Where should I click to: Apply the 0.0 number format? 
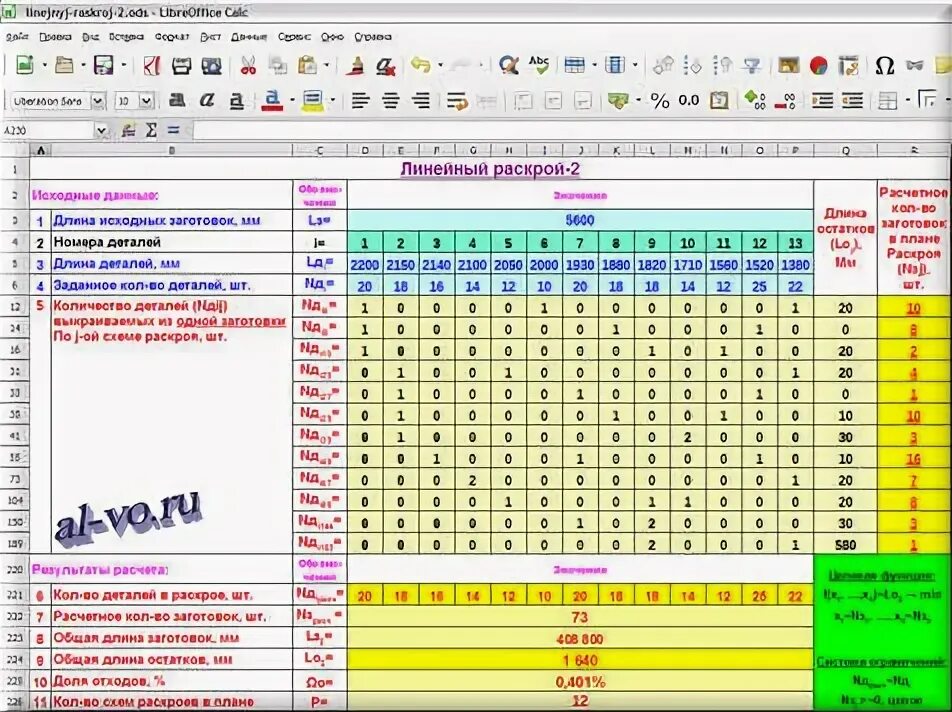[688, 101]
